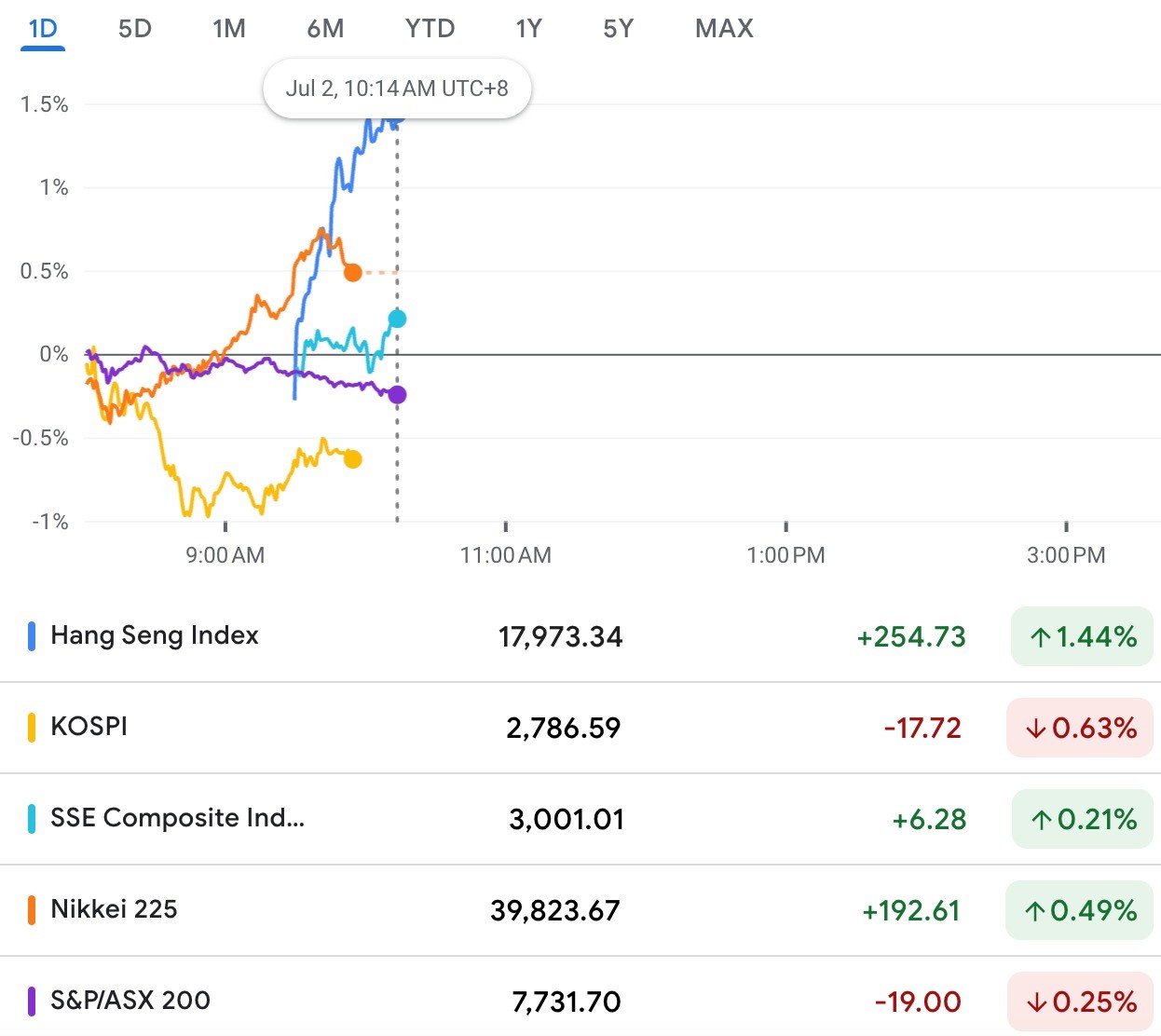Click the KOSPI price 2,786.59
The height and width of the screenshot is (1036, 1161).
coord(564,728)
